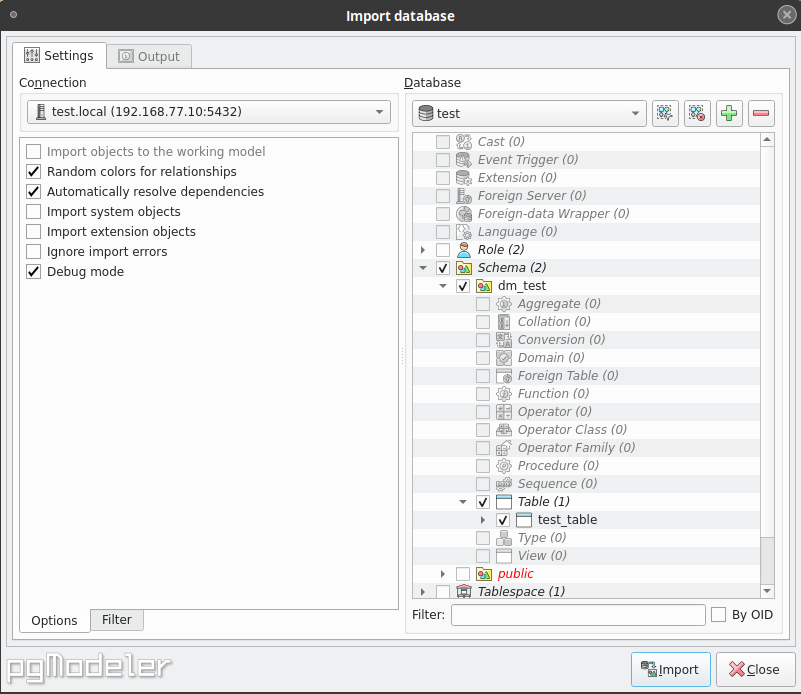Click the schema icon next to dm_test
The image size is (801, 694).
click(x=484, y=285)
